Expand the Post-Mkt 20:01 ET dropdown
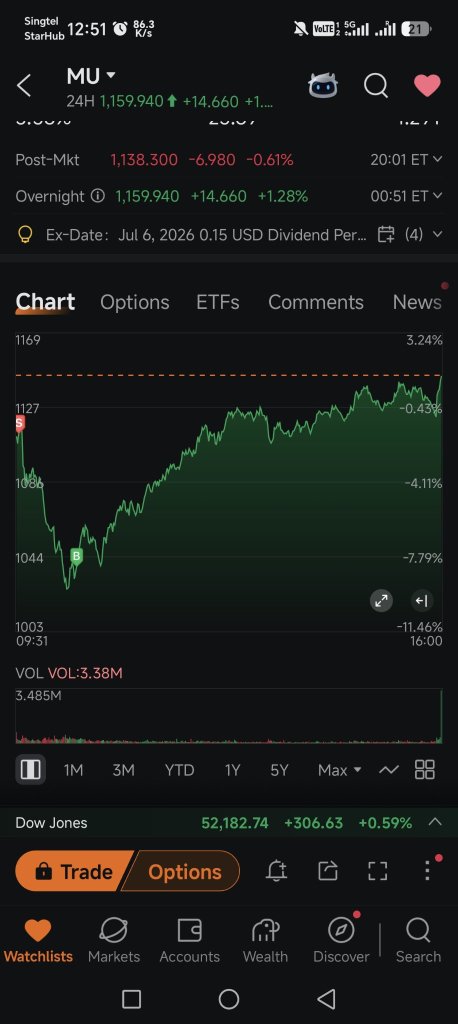Screen dimensions: 458x1024 437,160
